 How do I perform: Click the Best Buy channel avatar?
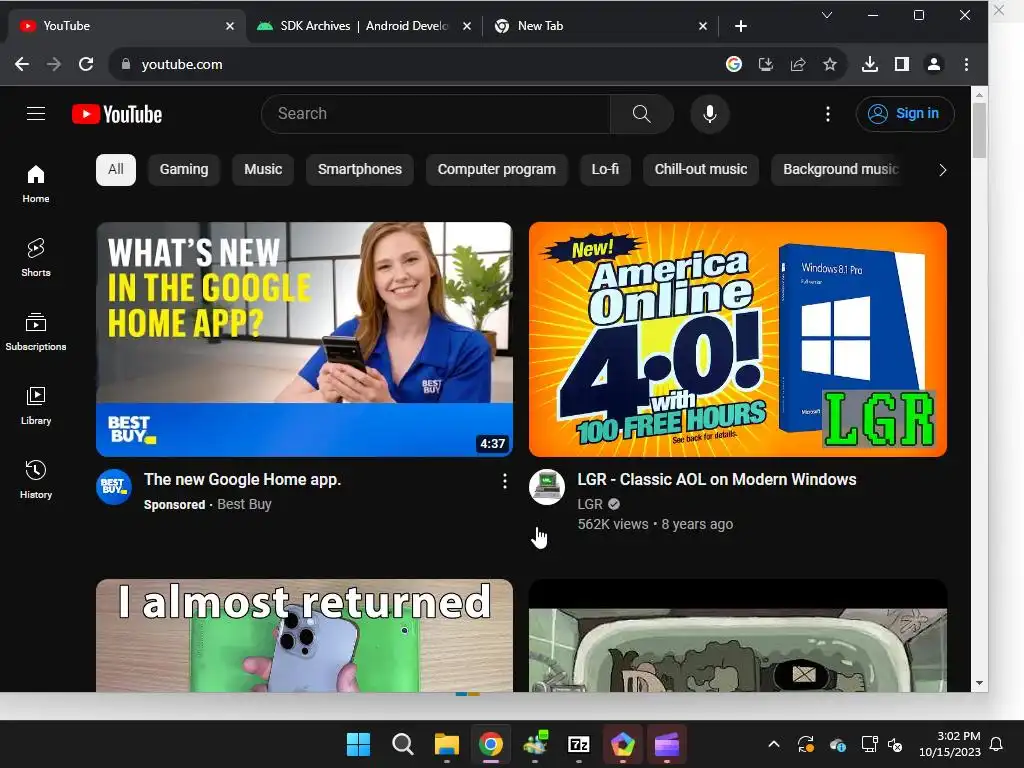[x=114, y=487]
